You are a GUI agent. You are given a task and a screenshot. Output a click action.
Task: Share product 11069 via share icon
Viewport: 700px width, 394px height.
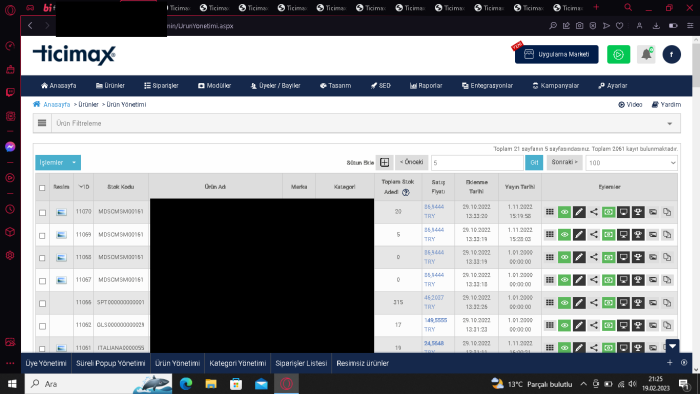click(594, 235)
